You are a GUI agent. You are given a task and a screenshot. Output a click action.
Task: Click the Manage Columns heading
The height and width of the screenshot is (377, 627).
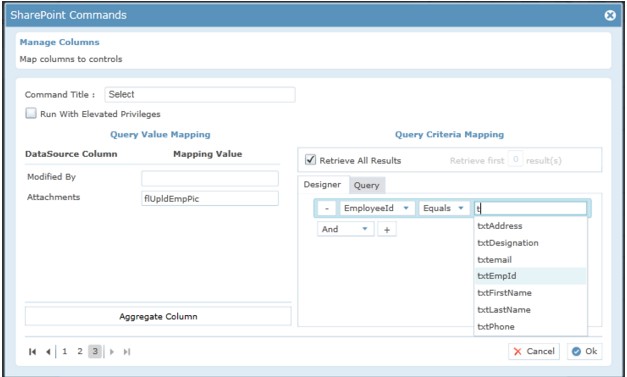[60, 42]
